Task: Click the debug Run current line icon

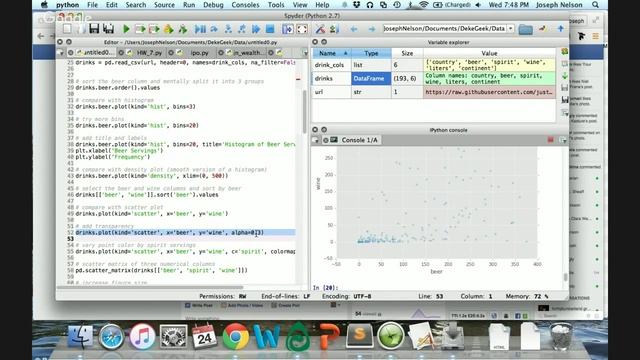Action: pyautogui.click(x=214, y=29)
